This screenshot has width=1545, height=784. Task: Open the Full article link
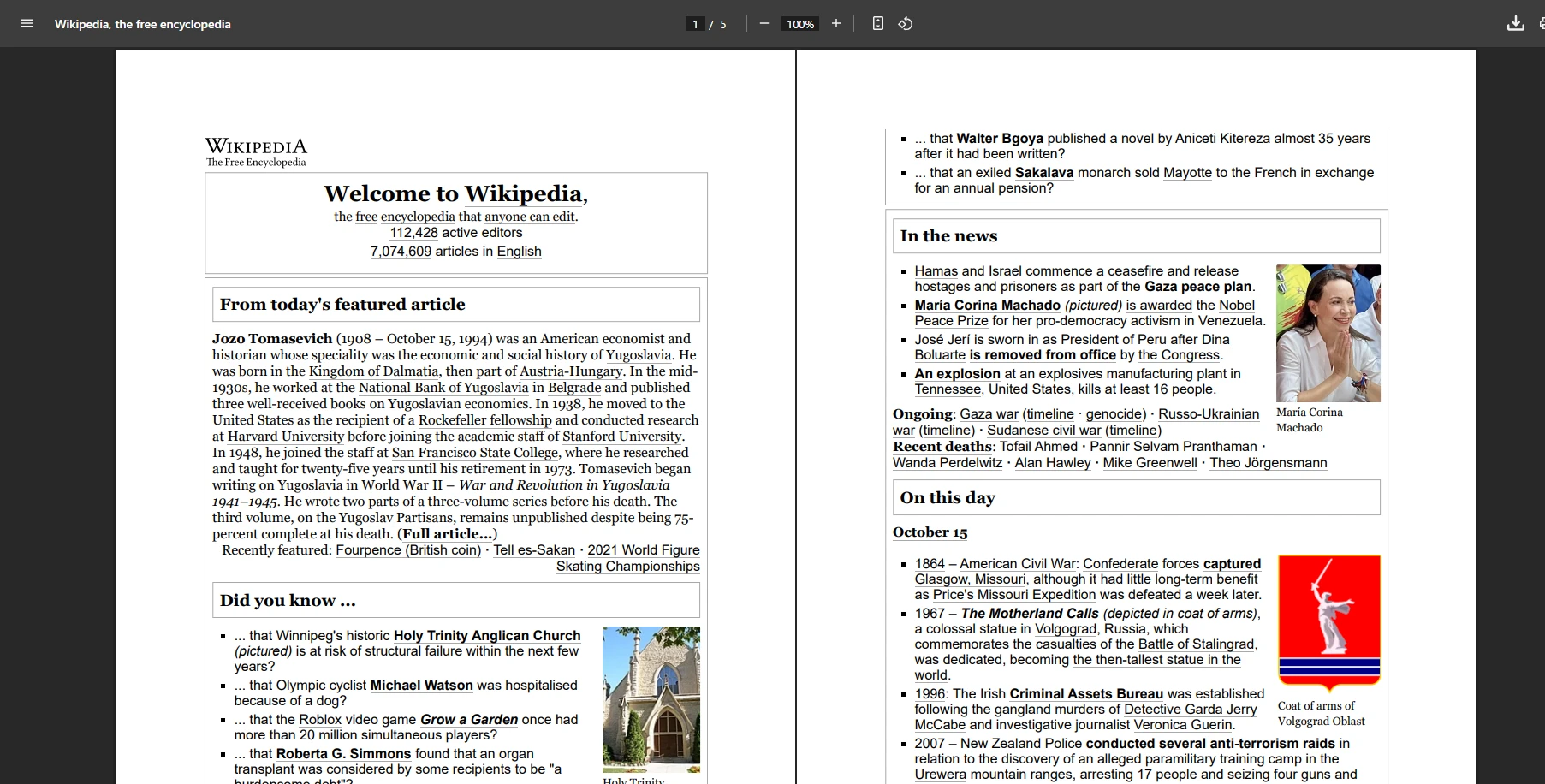(x=447, y=534)
